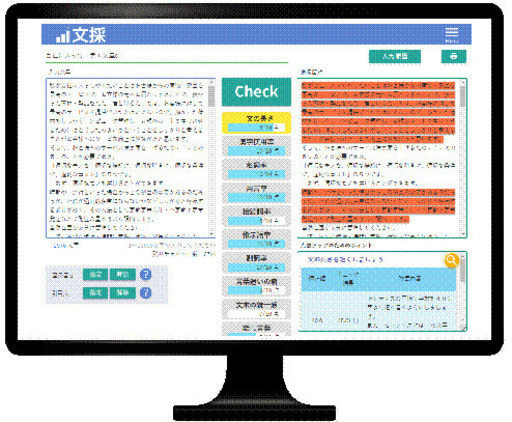Click the Check button
Screen dimensions: 512x422
pos(256,92)
